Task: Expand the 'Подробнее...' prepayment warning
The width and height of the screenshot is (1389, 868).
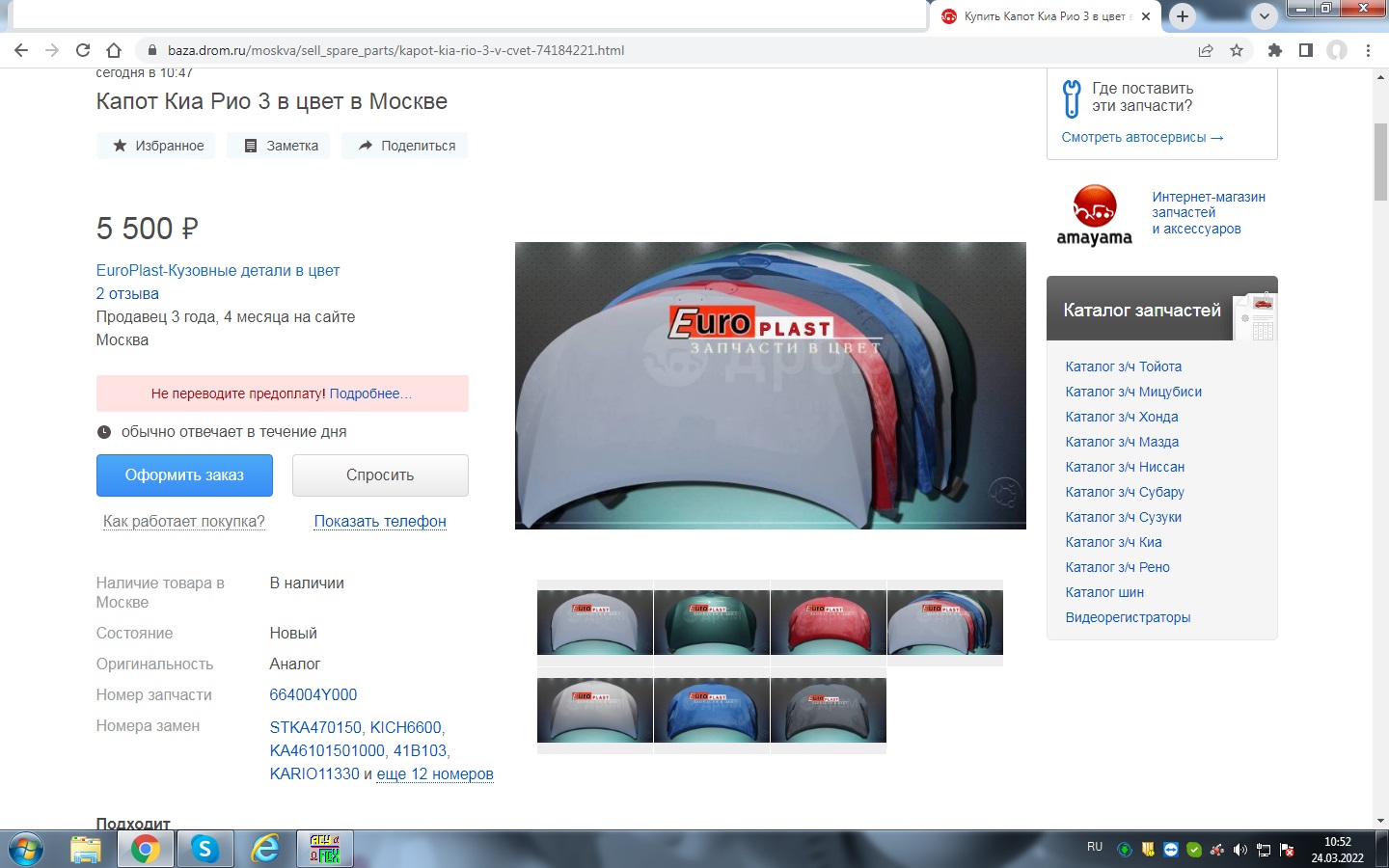Action: [x=370, y=393]
